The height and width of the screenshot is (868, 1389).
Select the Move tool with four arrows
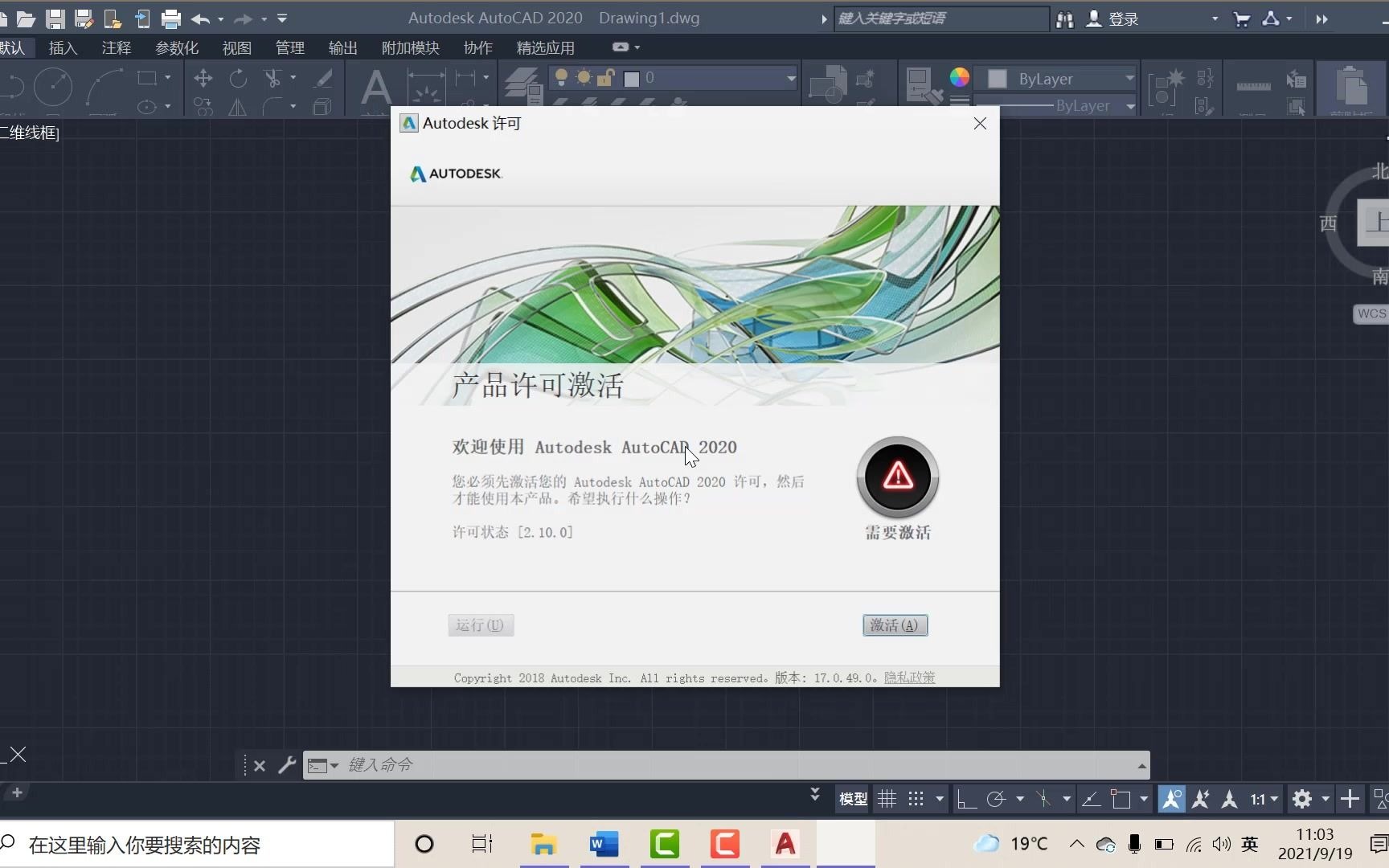[203, 78]
